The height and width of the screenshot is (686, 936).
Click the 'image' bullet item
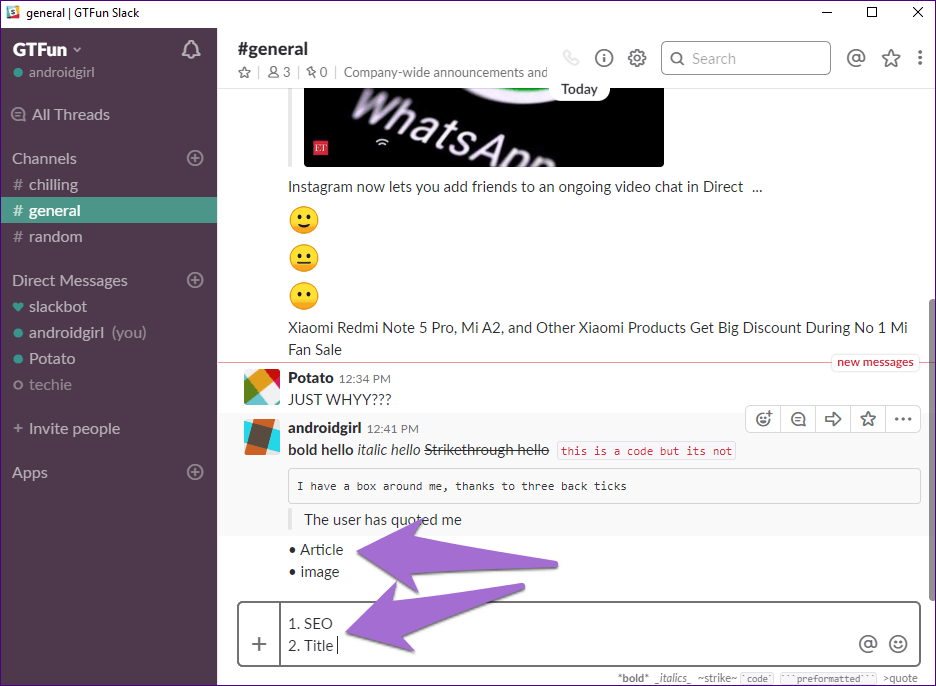point(319,572)
